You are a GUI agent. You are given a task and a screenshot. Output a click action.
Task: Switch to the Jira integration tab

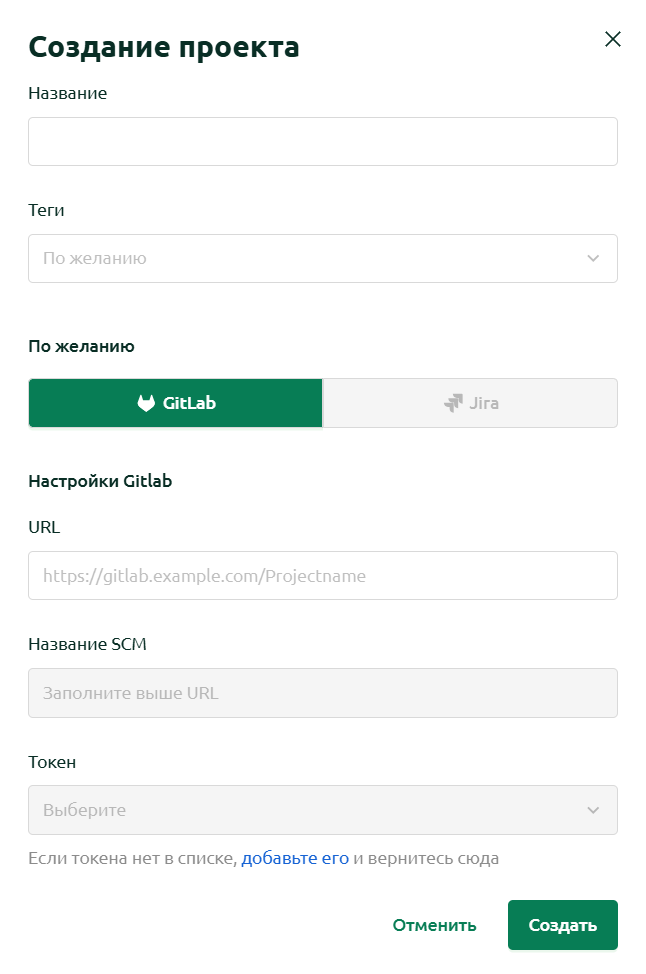click(x=470, y=403)
